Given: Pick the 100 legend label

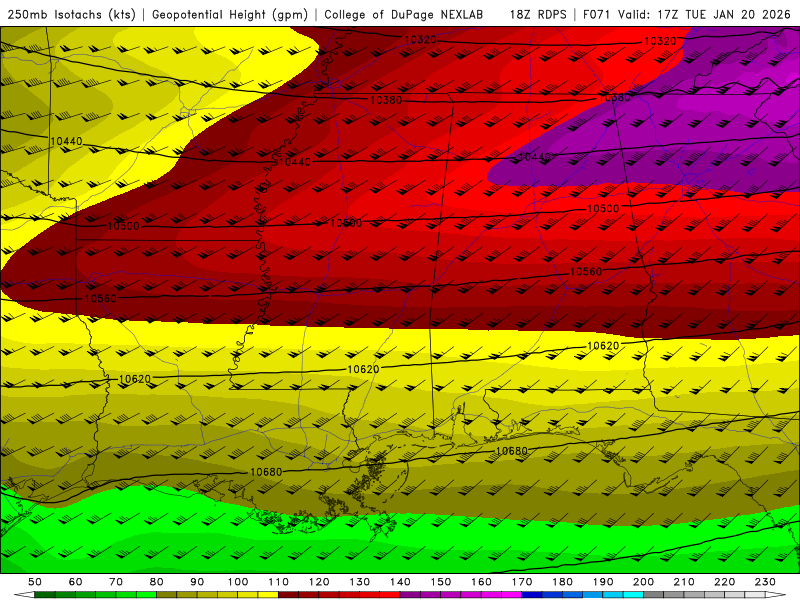Looking at the screenshot, I should coord(238,582).
